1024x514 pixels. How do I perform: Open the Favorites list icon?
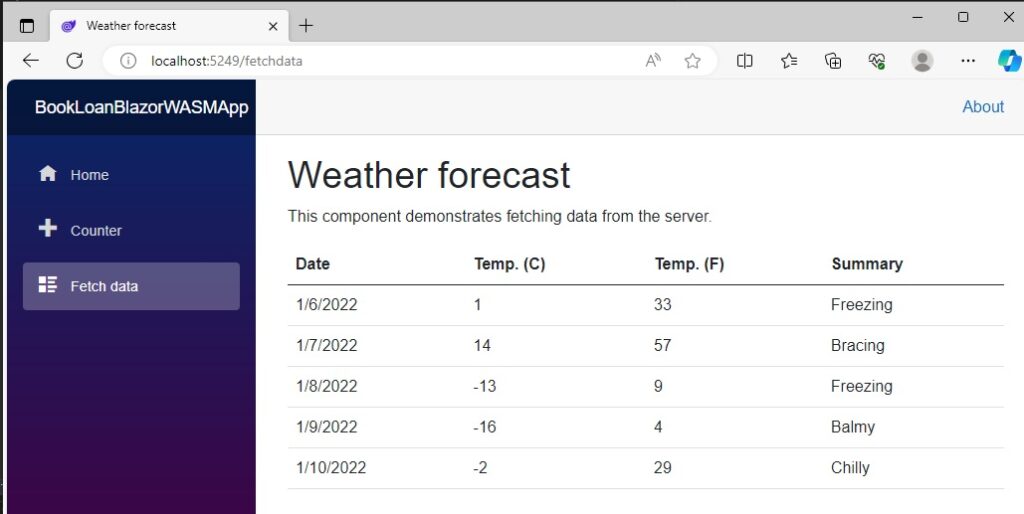click(789, 61)
